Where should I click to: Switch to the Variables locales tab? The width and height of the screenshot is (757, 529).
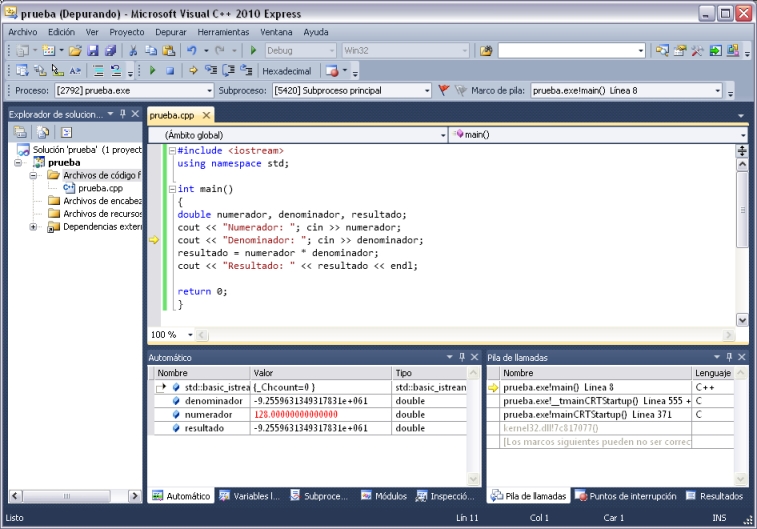point(250,496)
